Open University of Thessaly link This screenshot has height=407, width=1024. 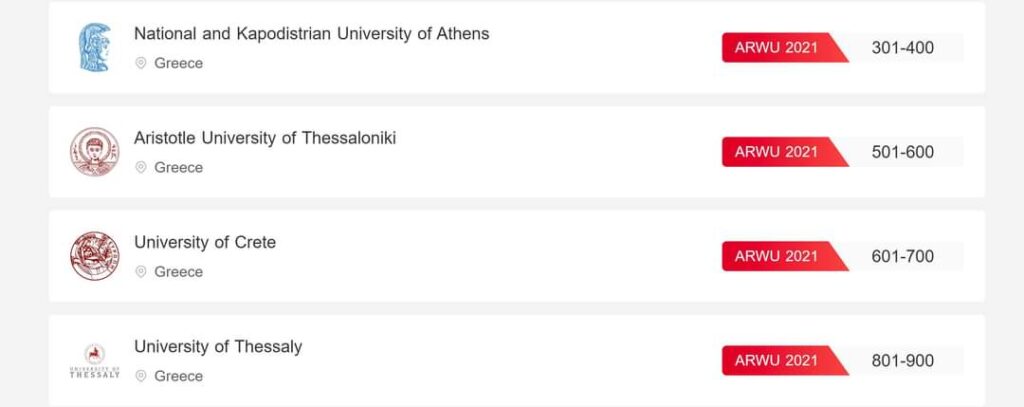(218, 347)
